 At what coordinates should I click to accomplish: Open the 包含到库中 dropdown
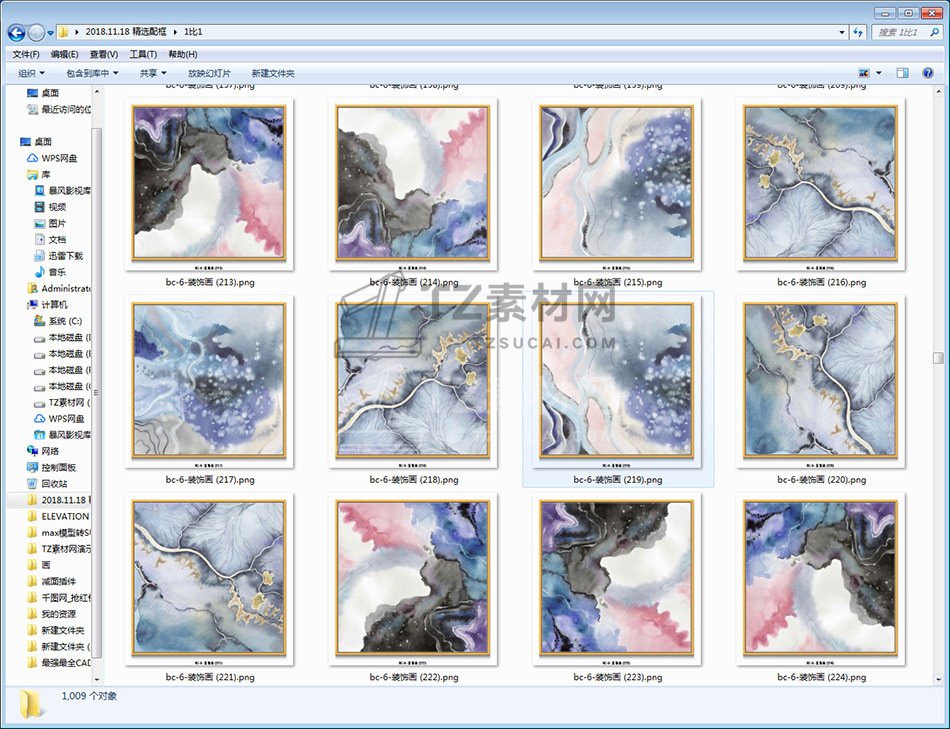point(92,73)
